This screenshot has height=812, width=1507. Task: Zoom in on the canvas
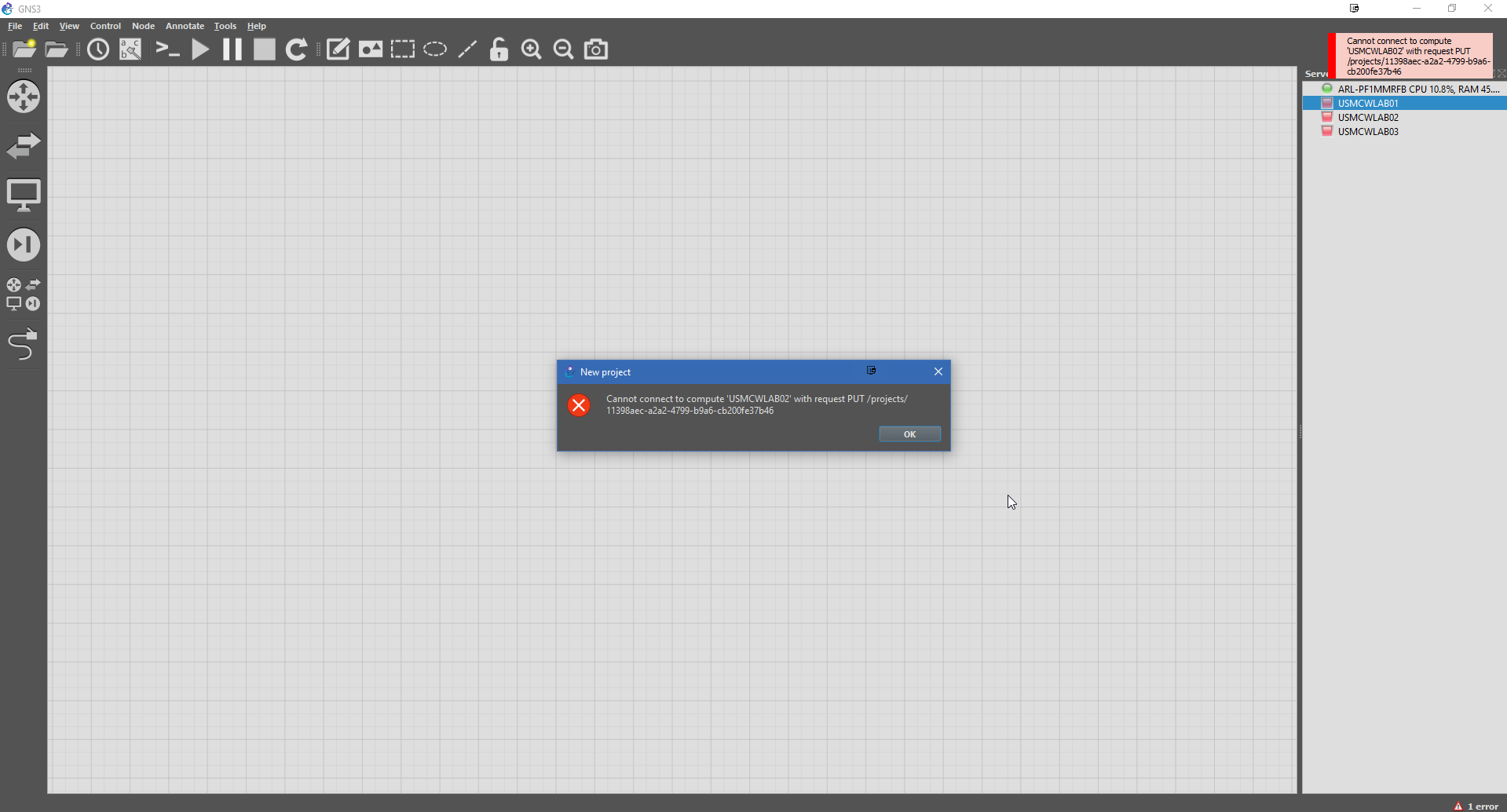click(531, 49)
